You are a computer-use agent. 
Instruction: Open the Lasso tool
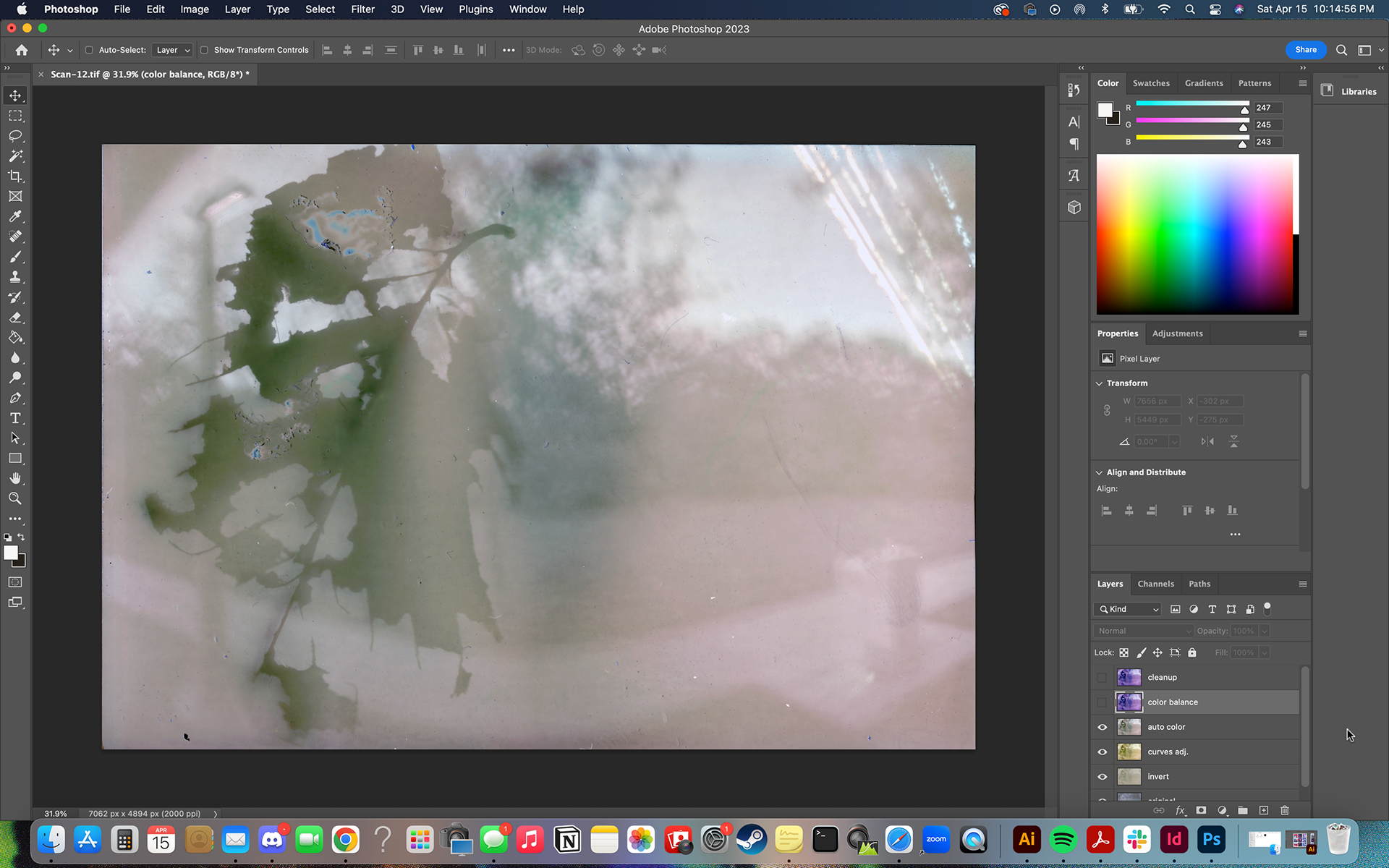[15, 135]
